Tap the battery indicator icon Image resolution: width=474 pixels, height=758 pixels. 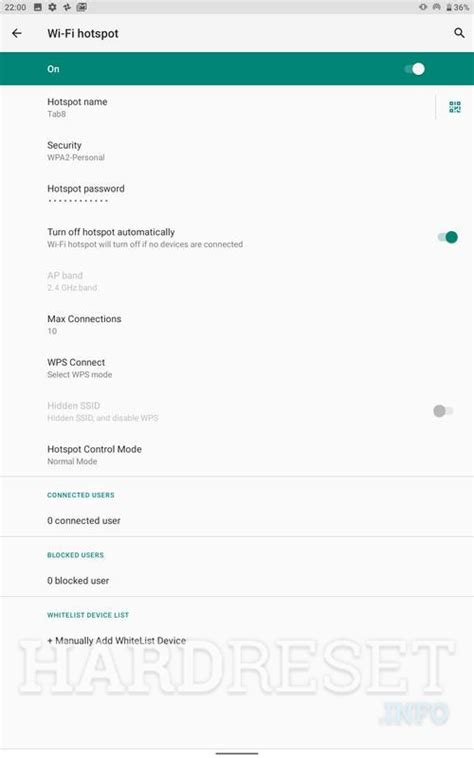click(x=449, y=7)
